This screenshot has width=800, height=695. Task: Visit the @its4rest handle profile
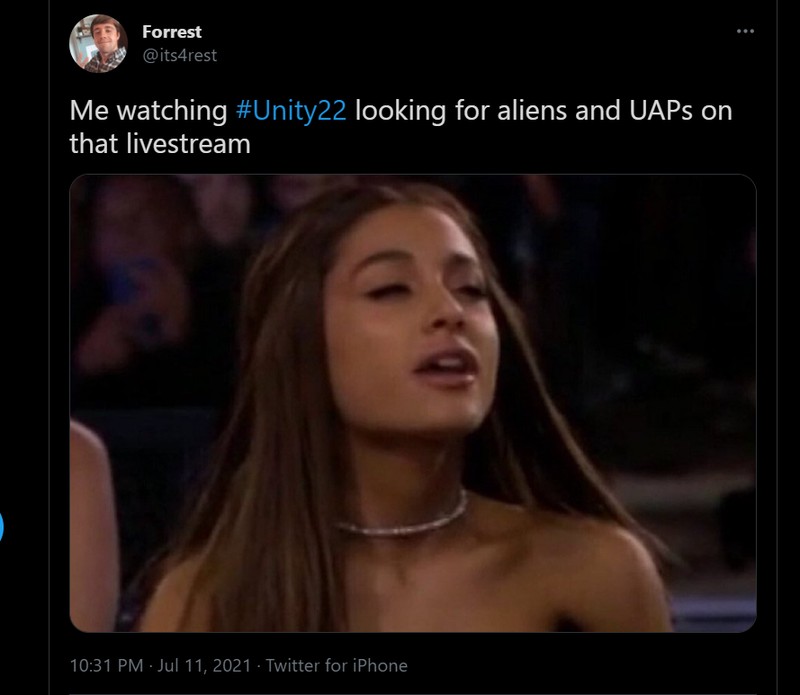click(180, 55)
